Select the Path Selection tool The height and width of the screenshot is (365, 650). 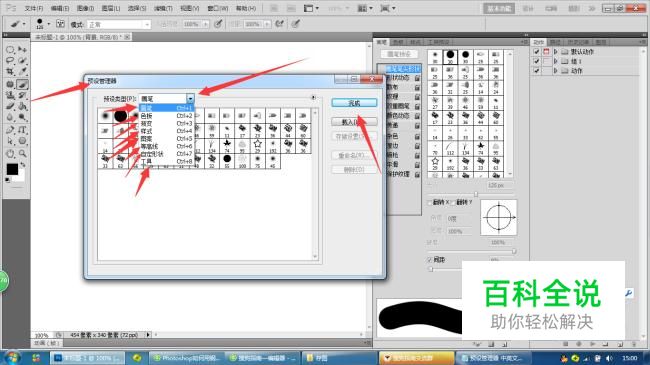point(10,141)
